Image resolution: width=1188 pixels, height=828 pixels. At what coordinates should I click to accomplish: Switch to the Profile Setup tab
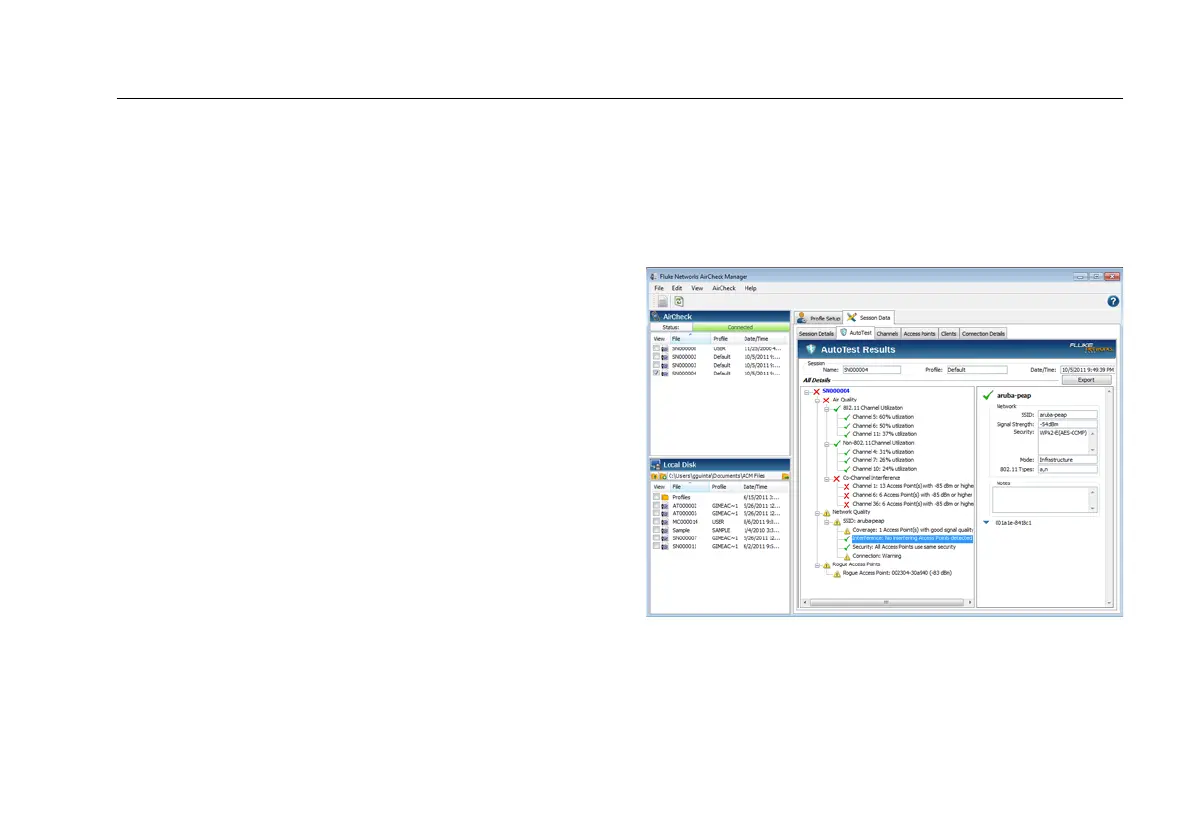click(x=818, y=318)
